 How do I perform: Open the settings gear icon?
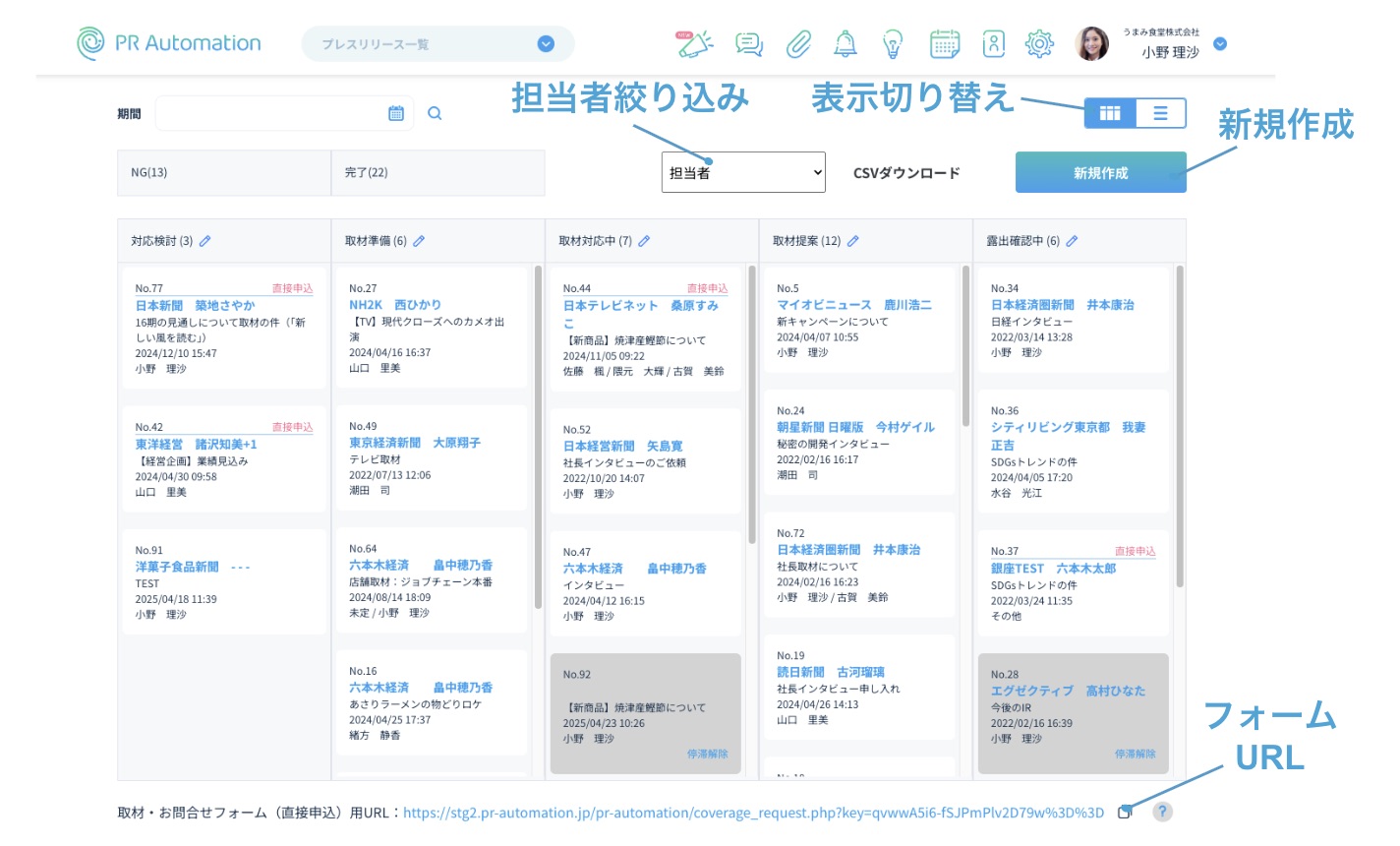pos(1039,43)
